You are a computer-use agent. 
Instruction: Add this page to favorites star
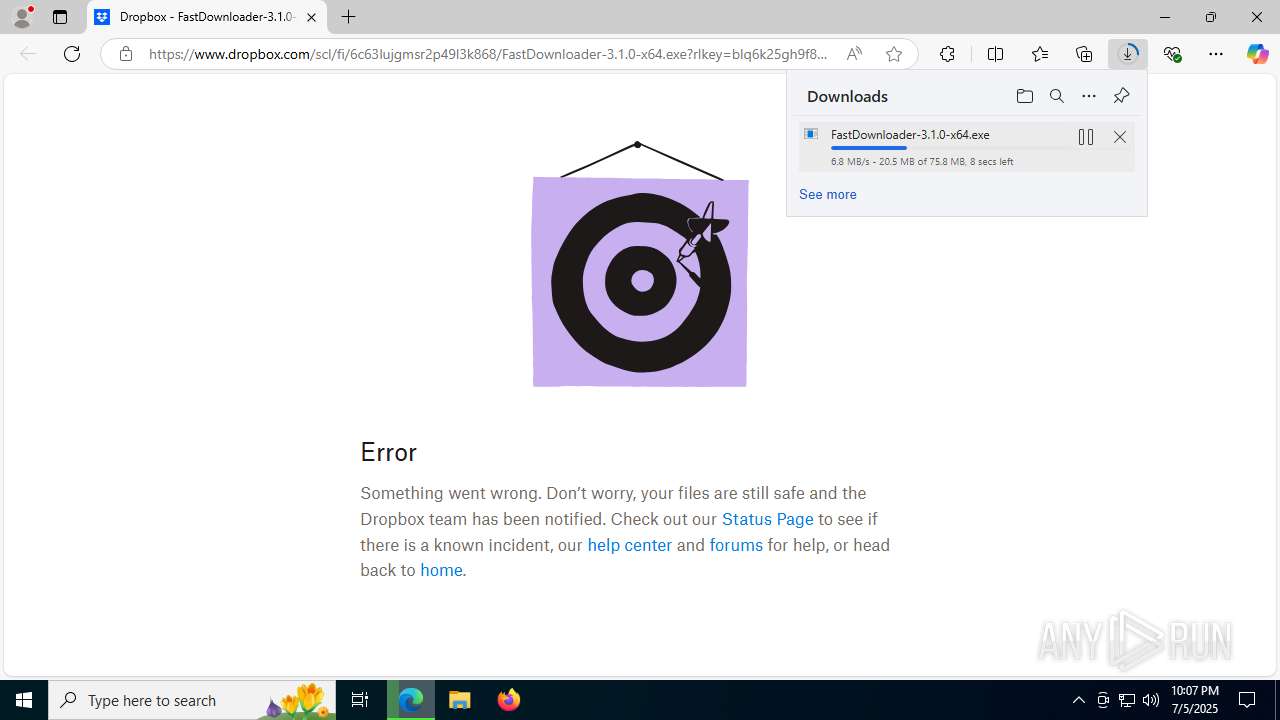click(x=894, y=54)
